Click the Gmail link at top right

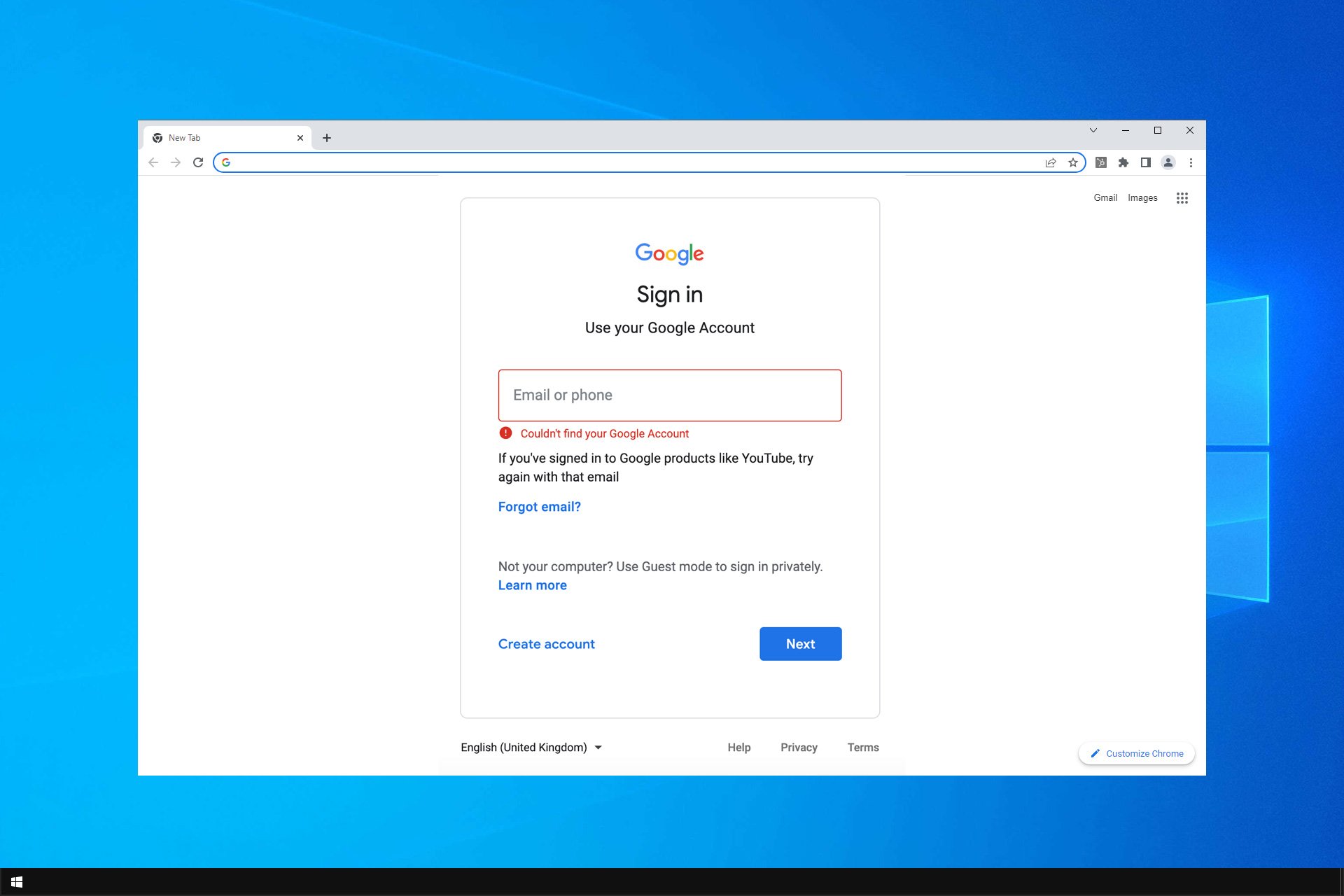(x=1106, y=197)
